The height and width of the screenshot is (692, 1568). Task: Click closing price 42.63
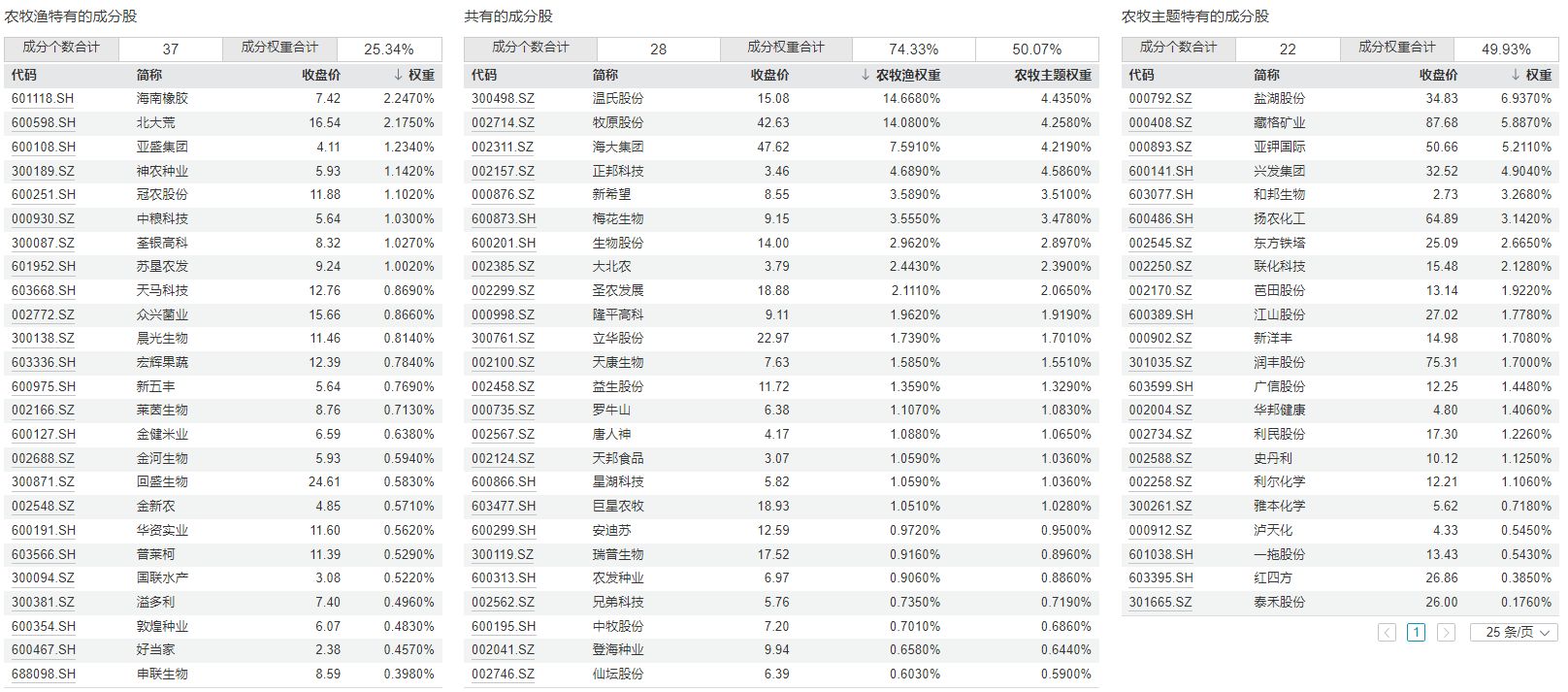pyautogui.click(x=773, y=123)
